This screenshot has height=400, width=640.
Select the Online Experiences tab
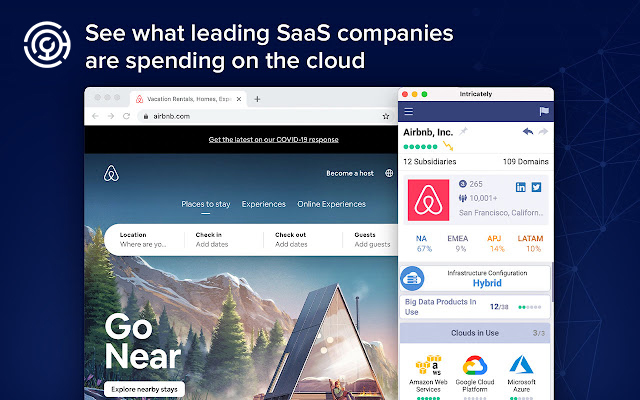(x=331, y=204)
